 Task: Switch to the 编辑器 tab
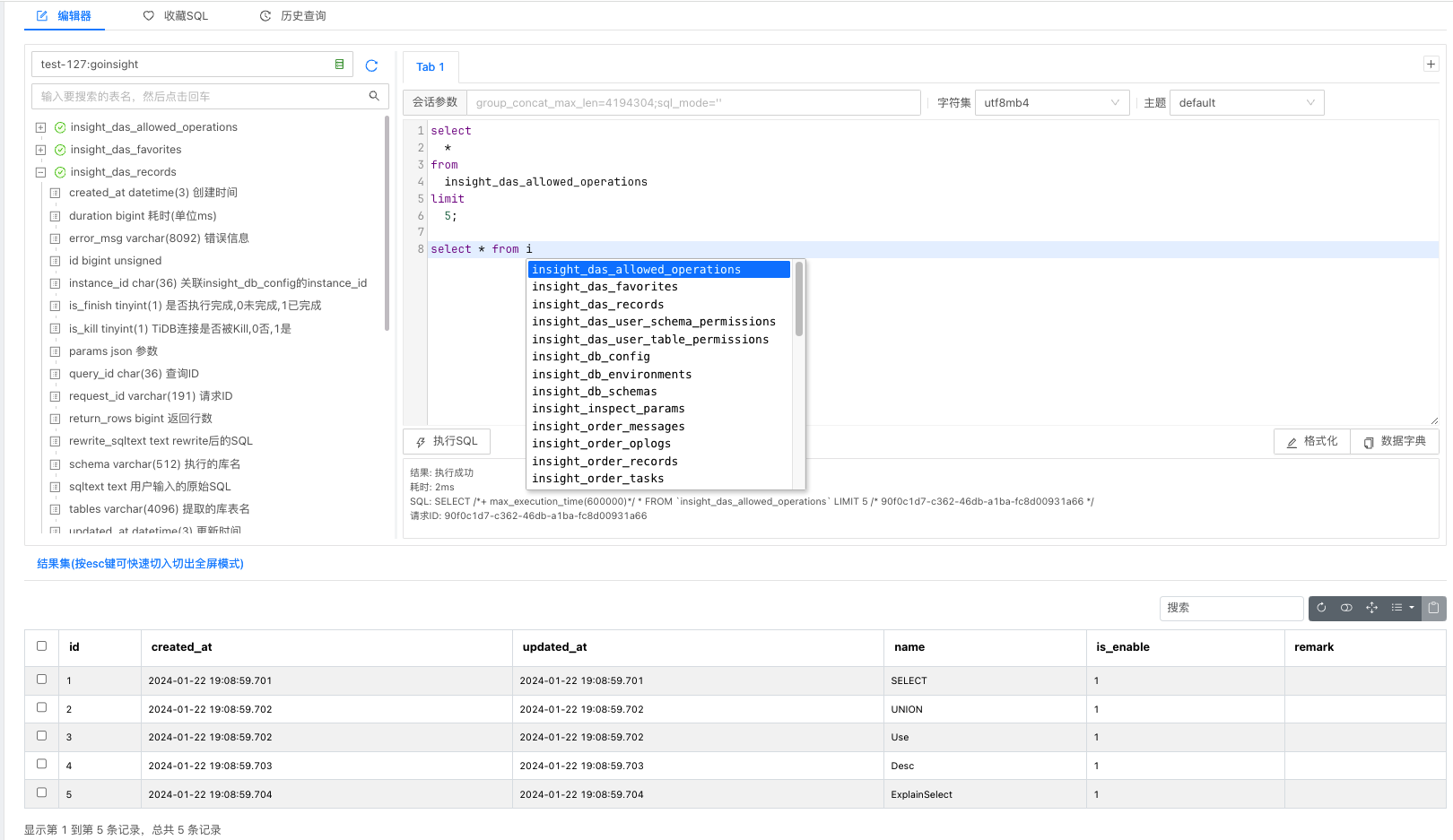pyautogui.click(x=64, y=16)
